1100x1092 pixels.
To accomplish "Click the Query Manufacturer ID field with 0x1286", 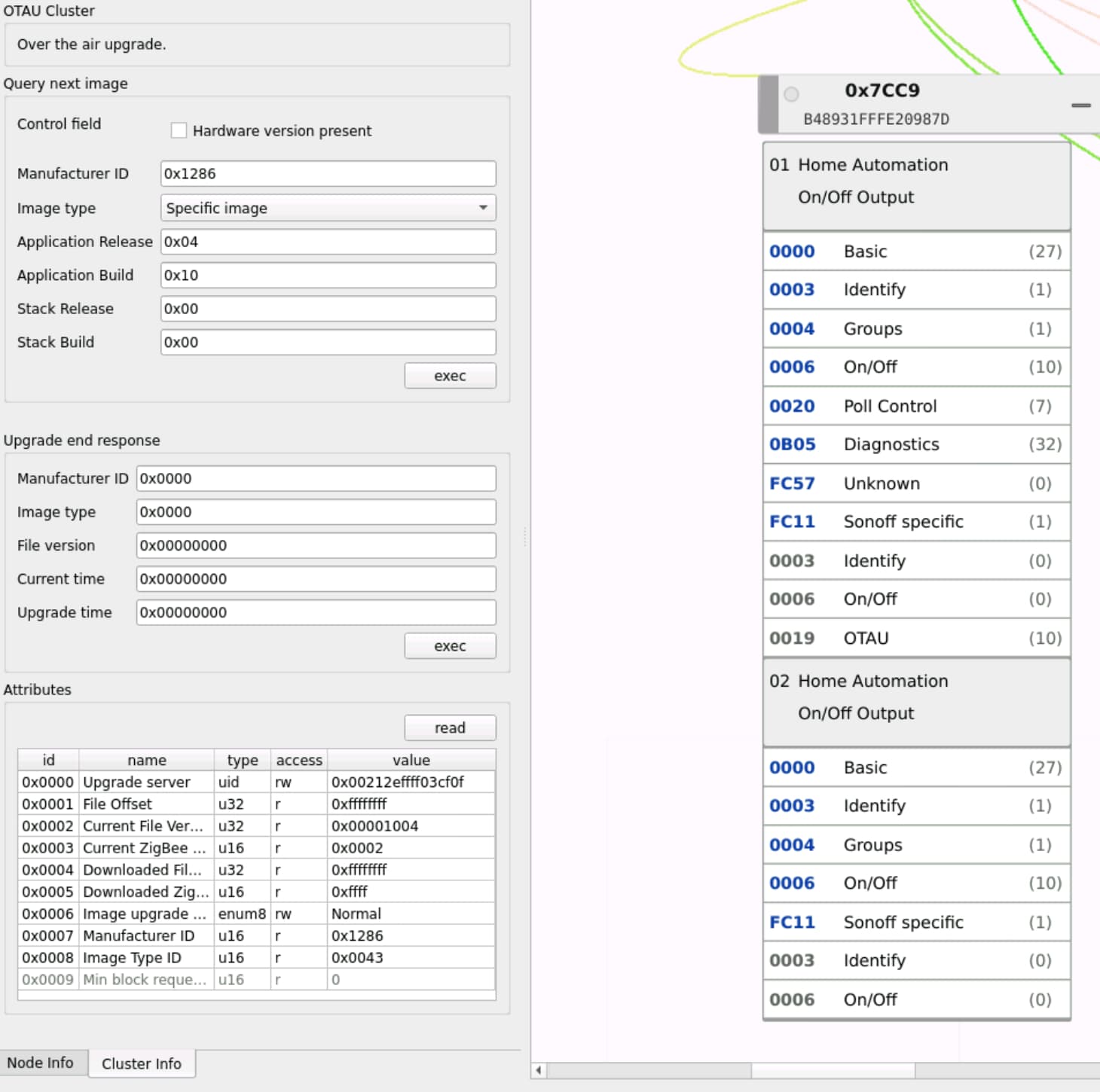I will pyautogui.click(x=328, y=173).
